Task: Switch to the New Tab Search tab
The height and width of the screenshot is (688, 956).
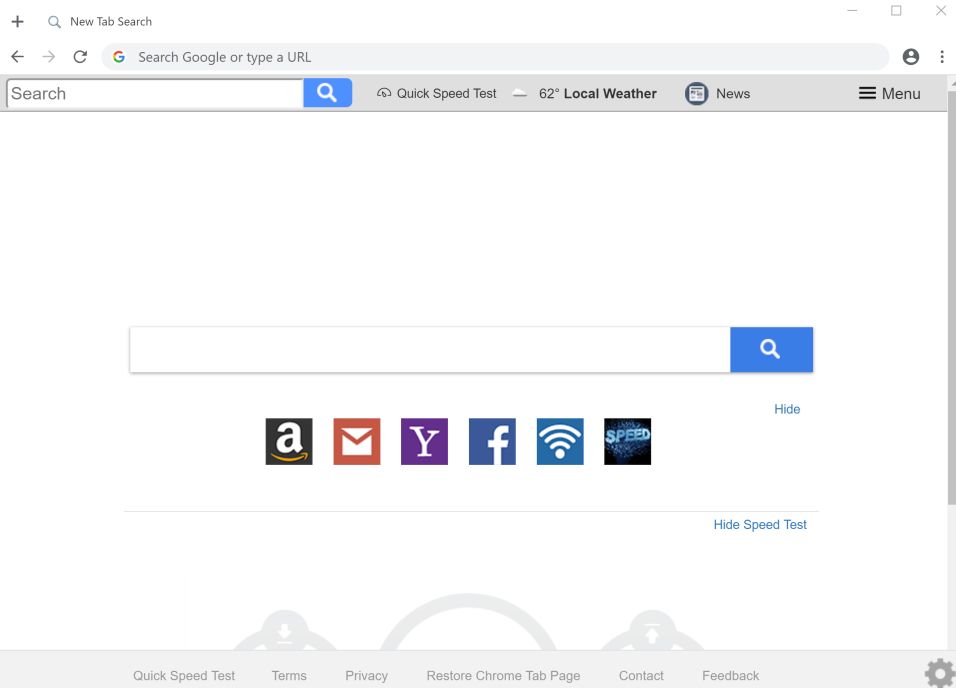Action: [x=110, y=21]
